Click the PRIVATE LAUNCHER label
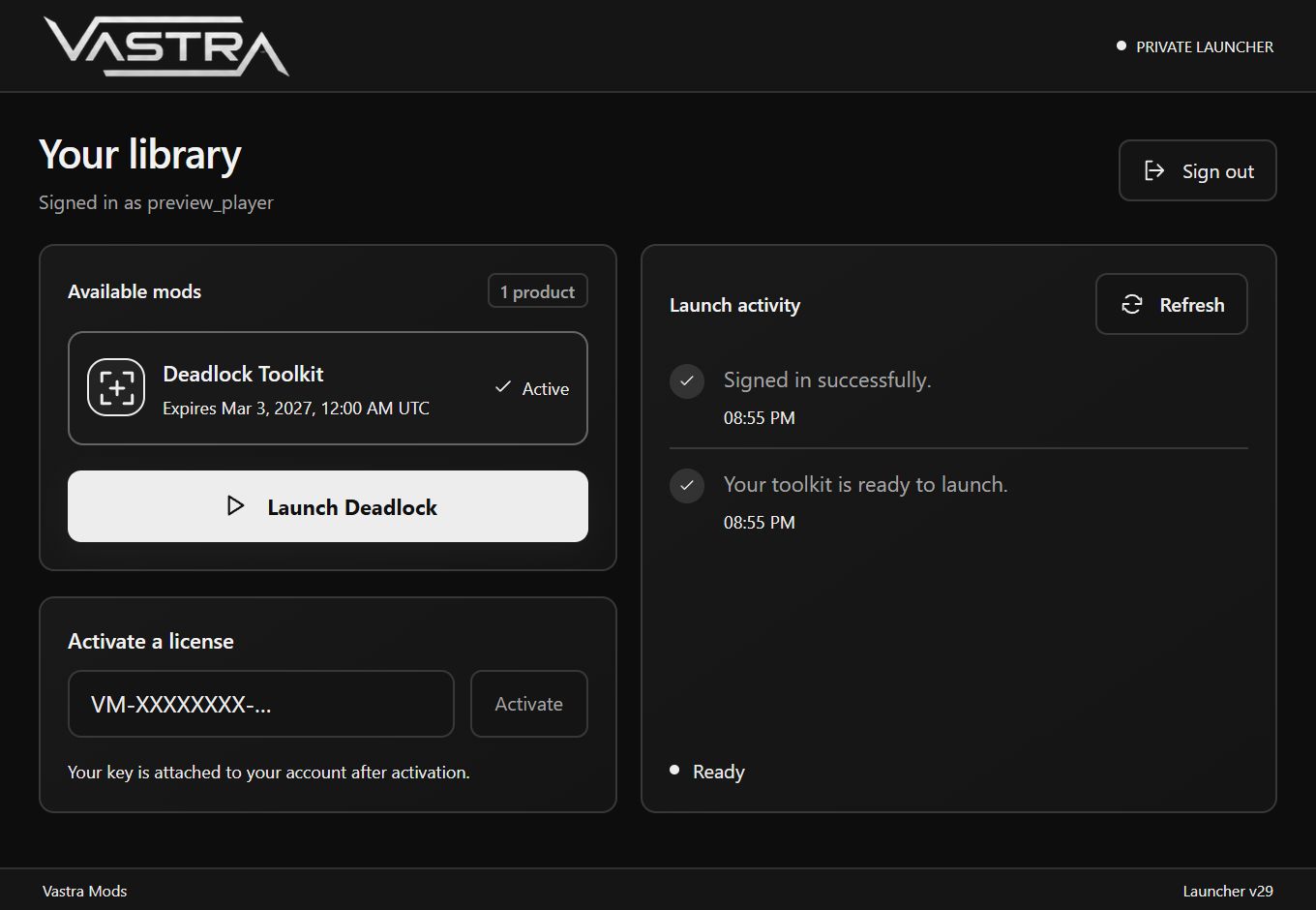Image resolution: width=1316 pixels, height=910 pixels. (1205, 46)
